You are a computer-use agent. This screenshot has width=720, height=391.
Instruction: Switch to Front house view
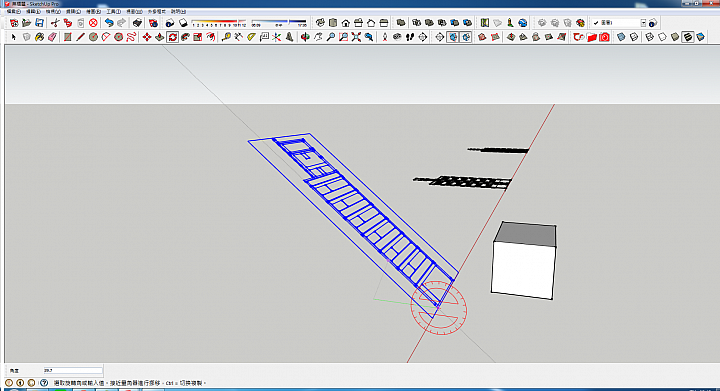(346, 23)
